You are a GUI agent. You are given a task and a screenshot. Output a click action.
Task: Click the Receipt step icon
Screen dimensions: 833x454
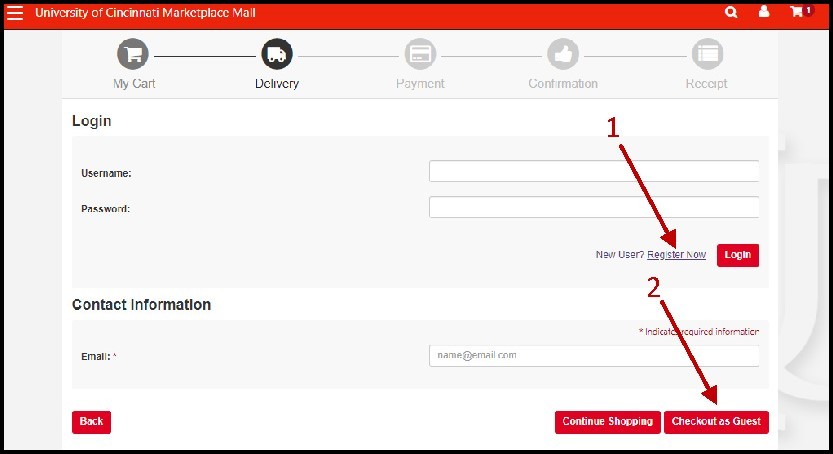point(707,54)
